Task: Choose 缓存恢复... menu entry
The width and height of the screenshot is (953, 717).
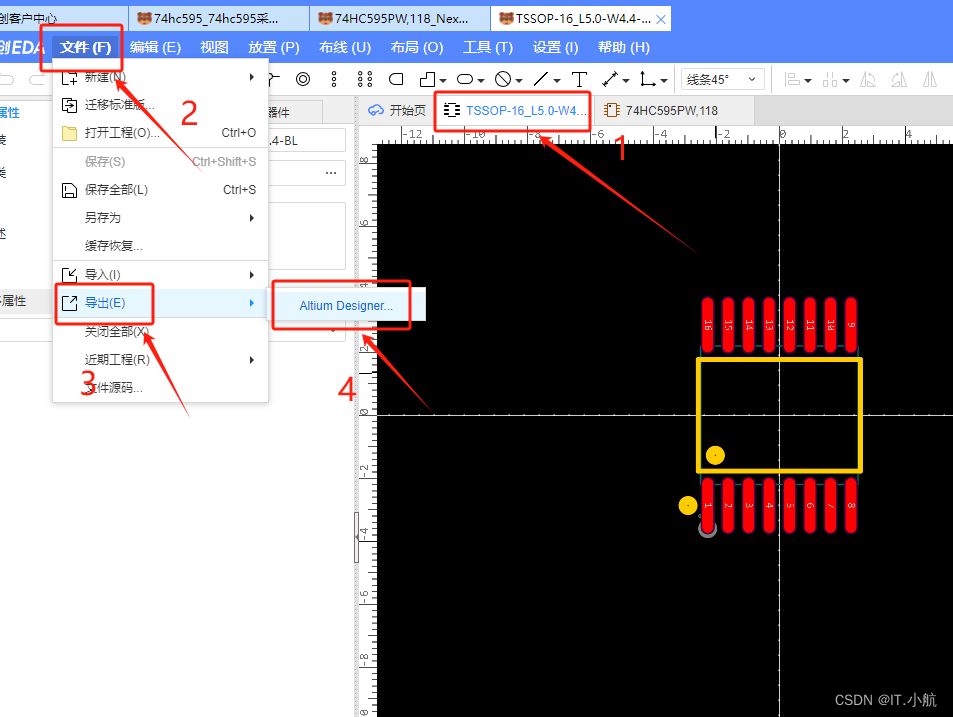Action: [160, 246]
